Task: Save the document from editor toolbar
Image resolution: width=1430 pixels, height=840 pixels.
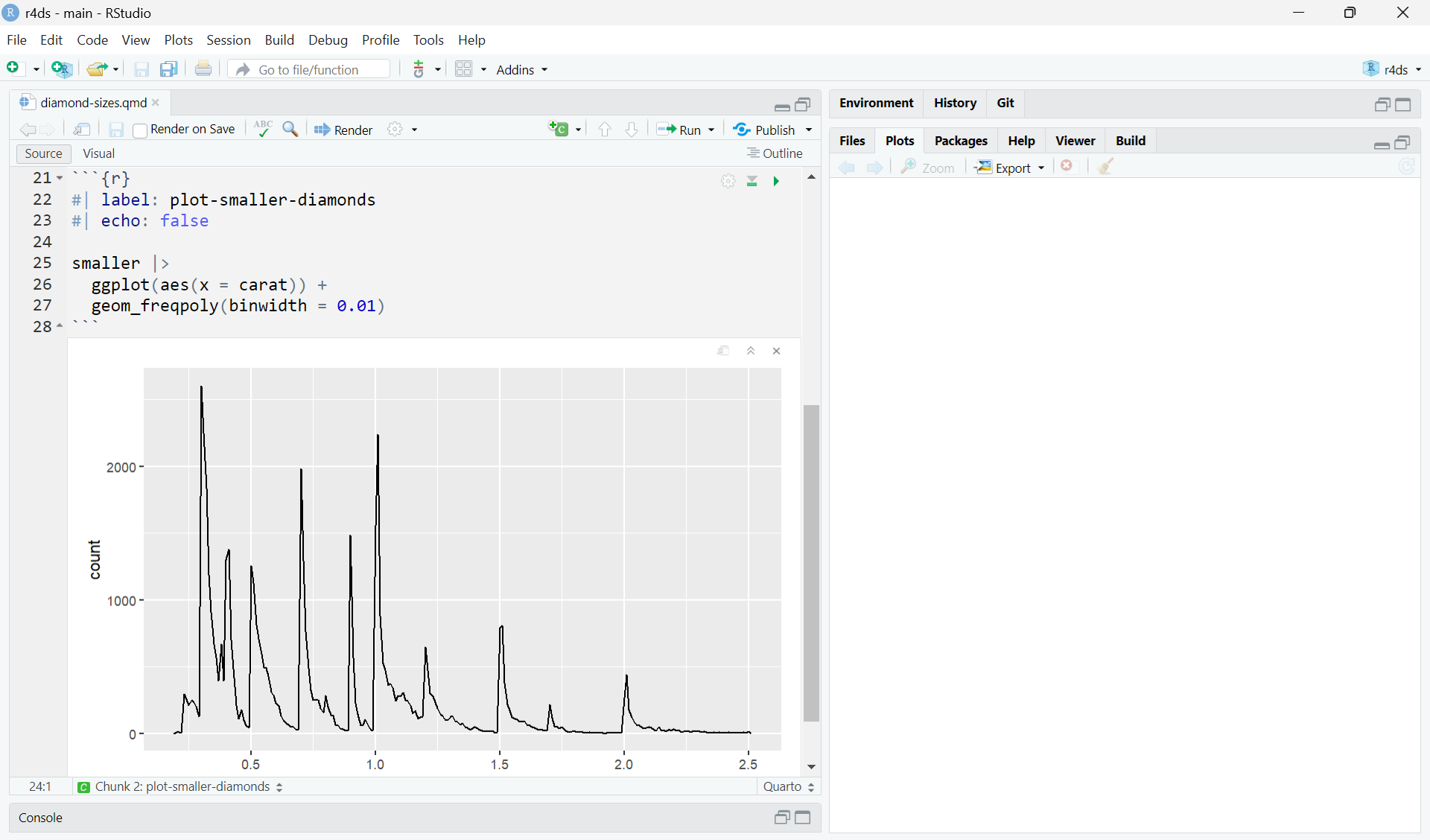Action: click(x=116, y=130)
